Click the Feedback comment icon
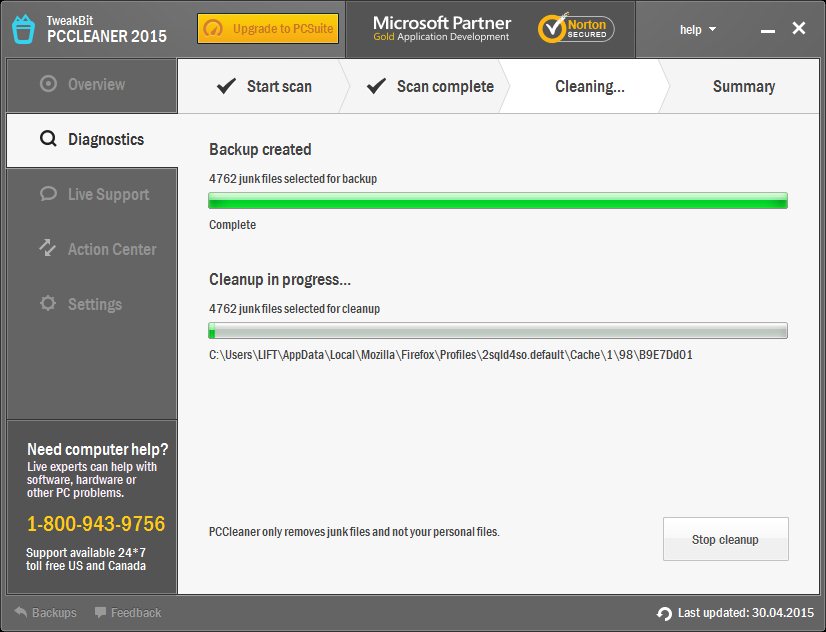Screen dimensions: 826x632 pyautogui.click(x=100, y=612)
